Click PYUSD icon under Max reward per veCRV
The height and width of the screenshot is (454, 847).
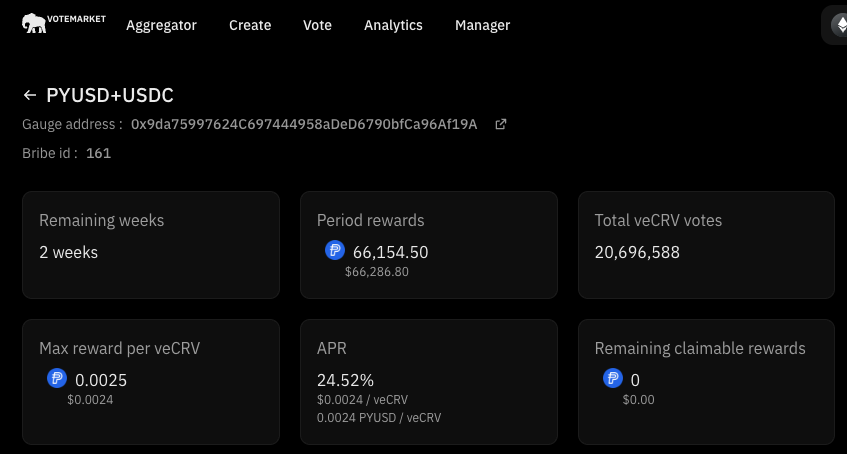(57, 379)
